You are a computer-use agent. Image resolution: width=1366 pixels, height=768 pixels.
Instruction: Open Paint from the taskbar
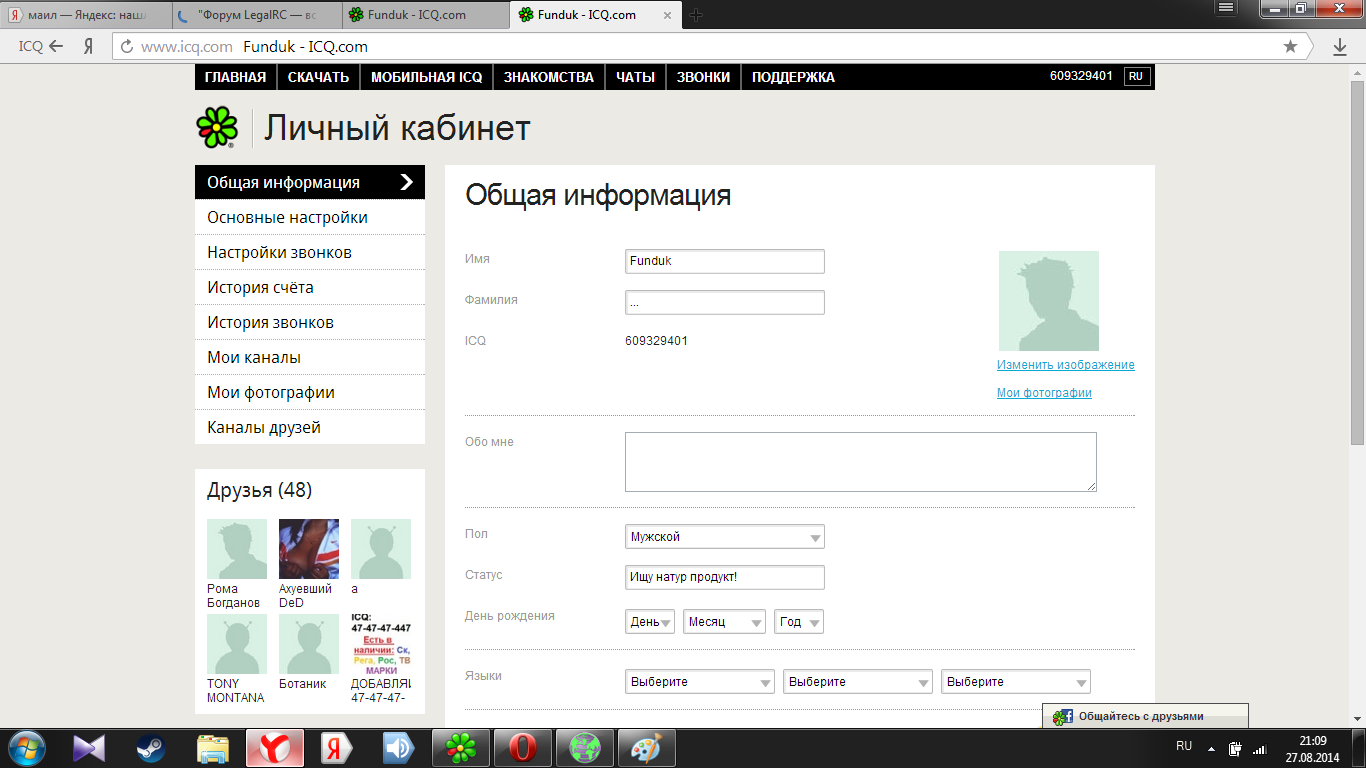(x=646, y=748)
